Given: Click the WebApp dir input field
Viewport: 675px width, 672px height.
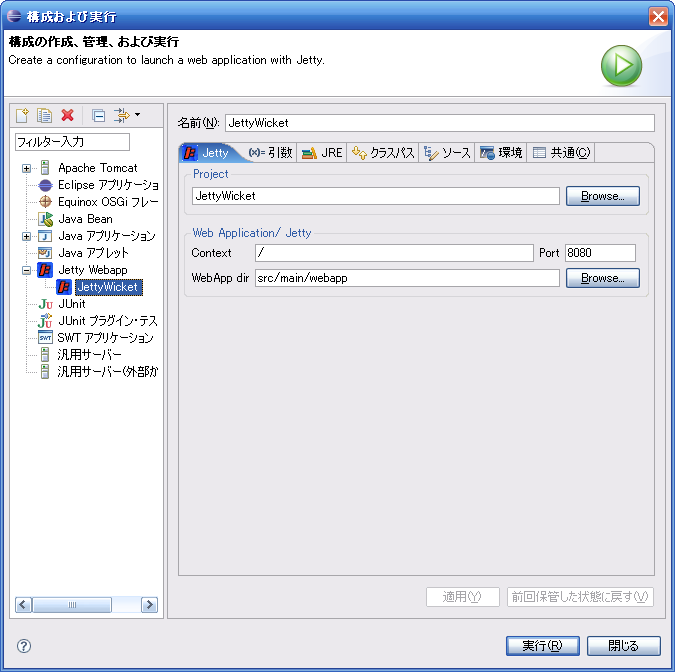Looking at the screenshot, I should 407,278.
